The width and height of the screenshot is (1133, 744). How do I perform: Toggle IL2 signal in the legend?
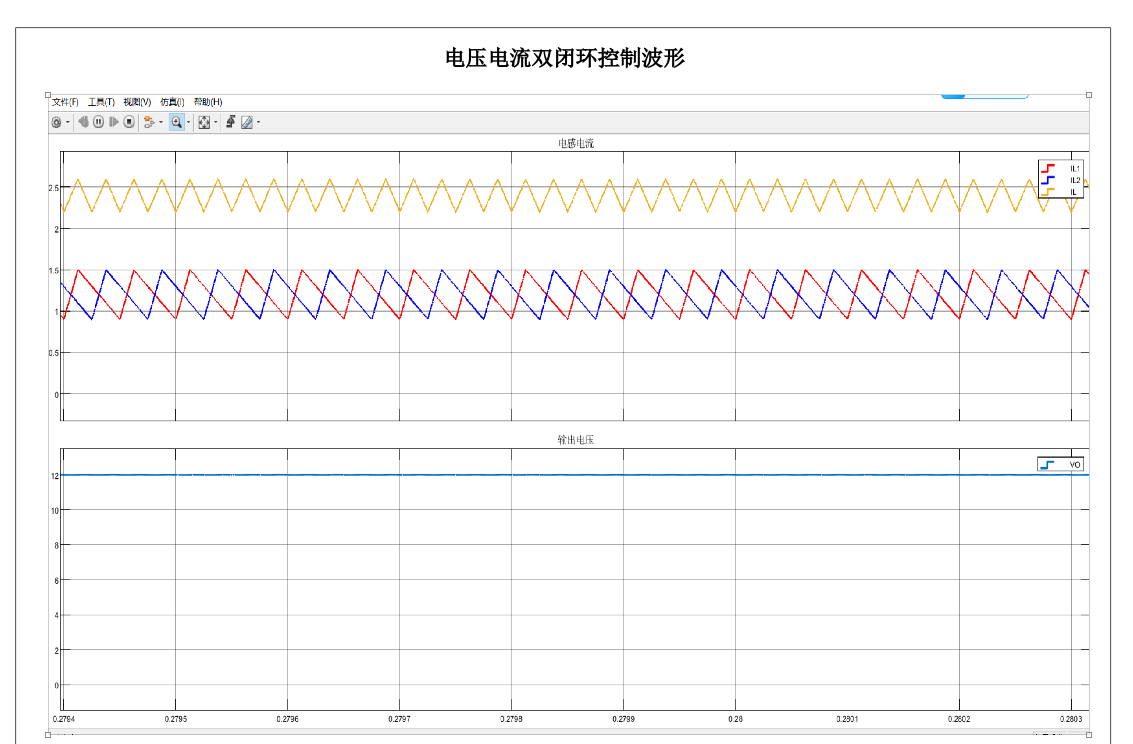1061,180
